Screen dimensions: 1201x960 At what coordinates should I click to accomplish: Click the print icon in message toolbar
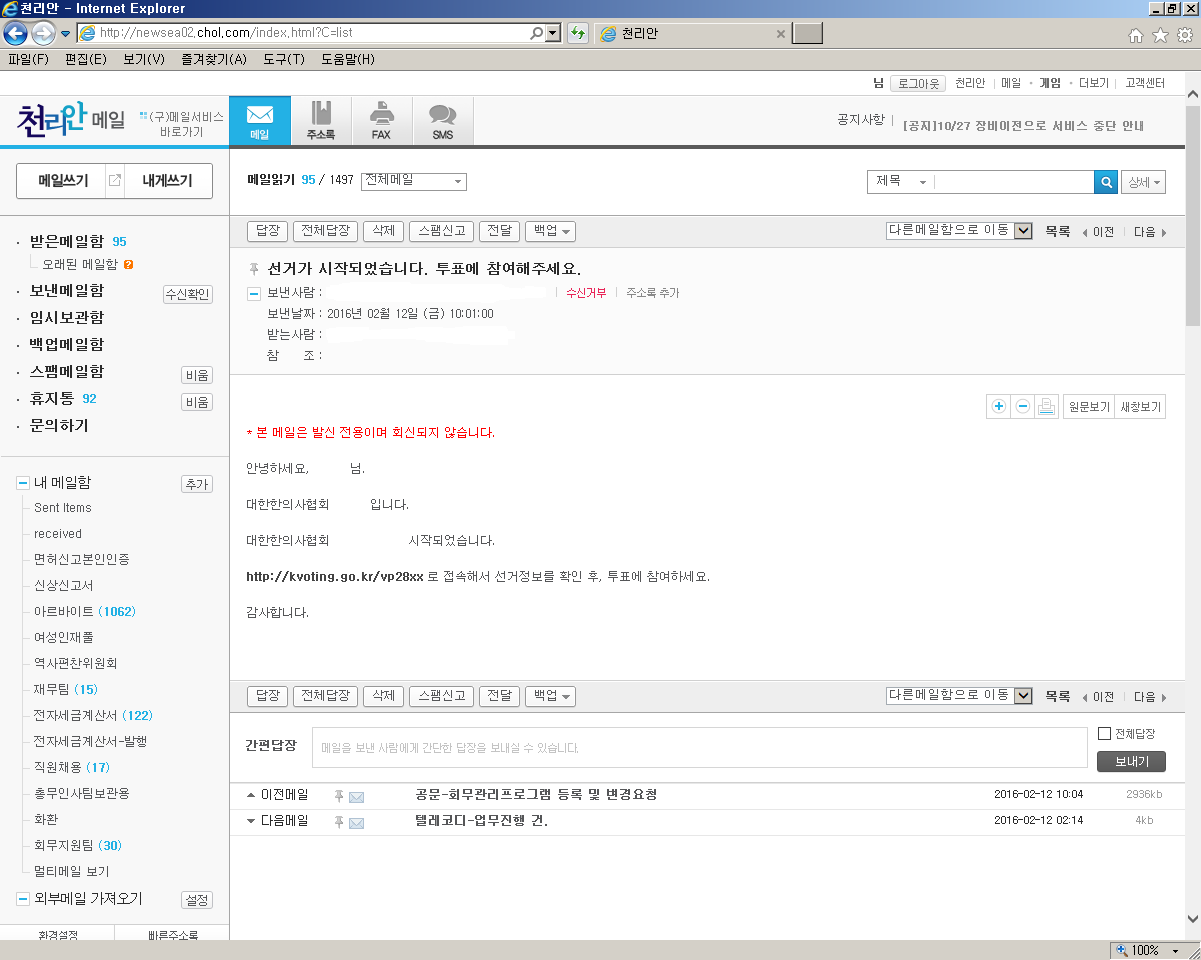[x=1047, y=406]
